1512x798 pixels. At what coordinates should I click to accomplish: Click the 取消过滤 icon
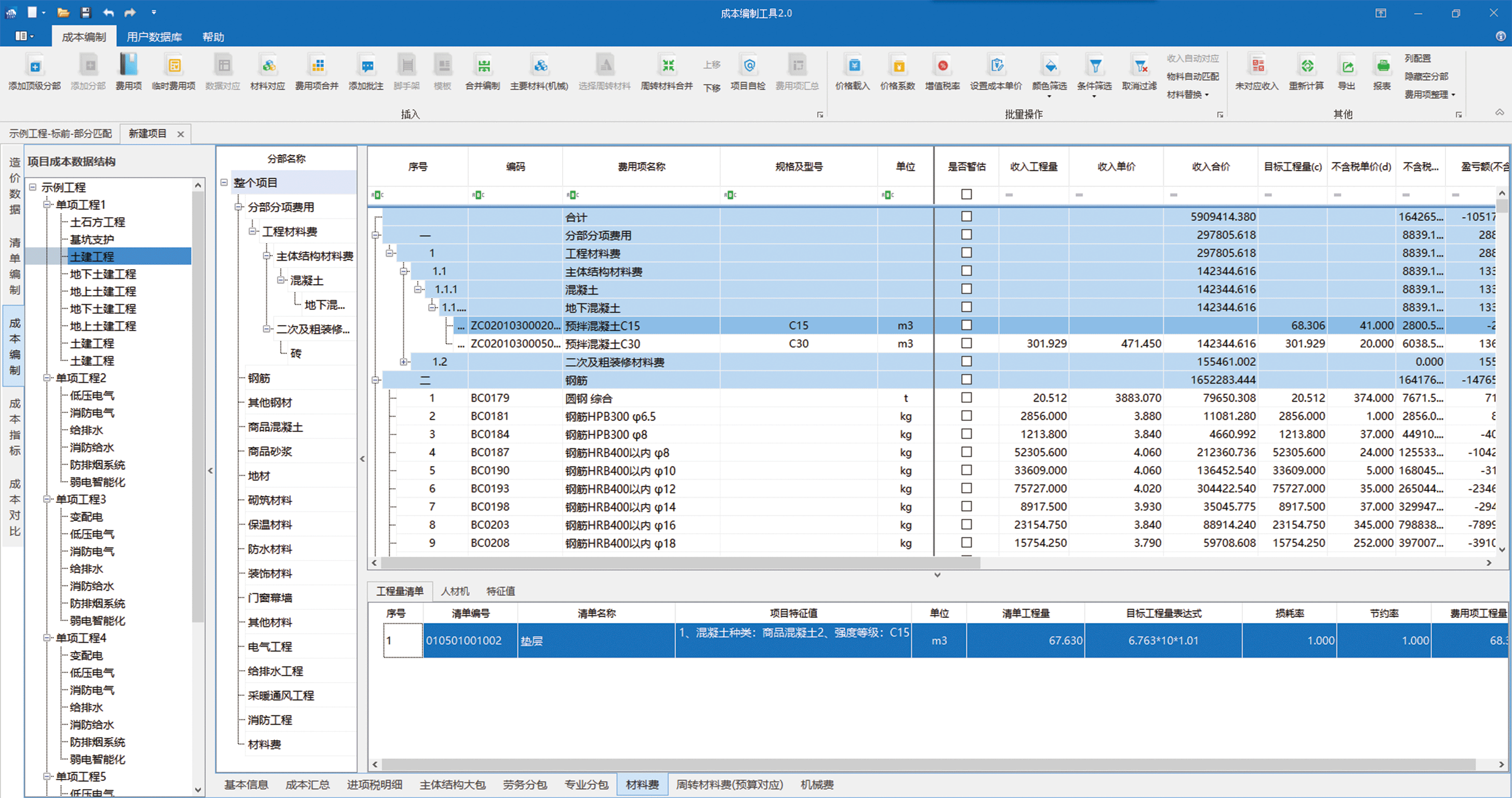1140,65
